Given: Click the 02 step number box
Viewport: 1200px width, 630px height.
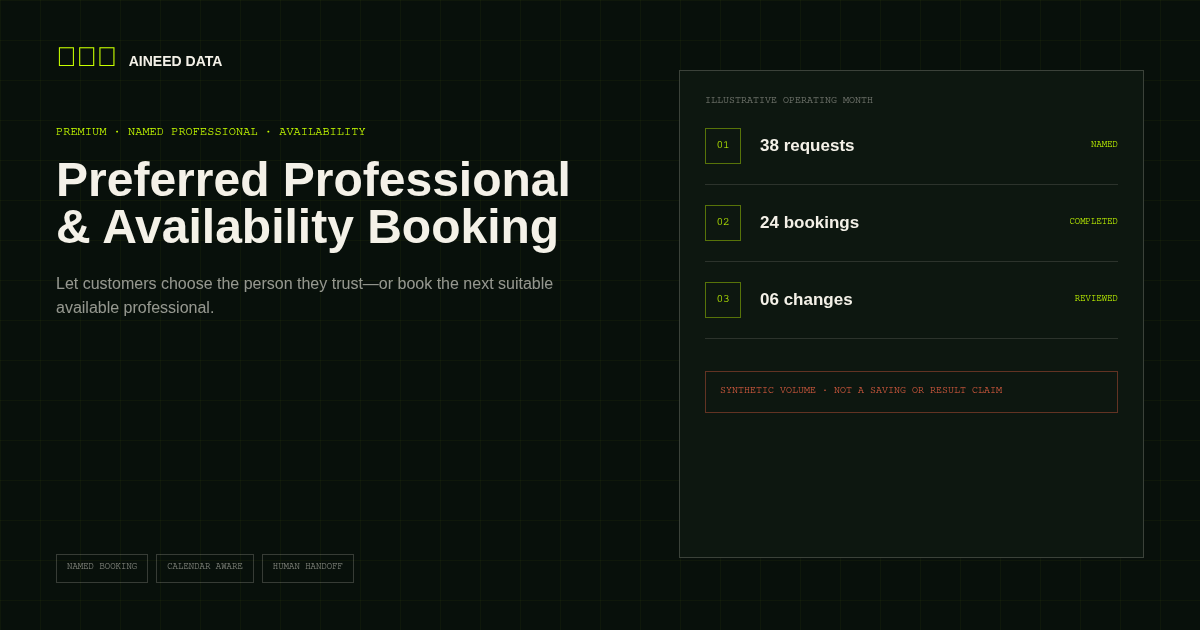Looking at the screenshot, I should click(723, 223).
